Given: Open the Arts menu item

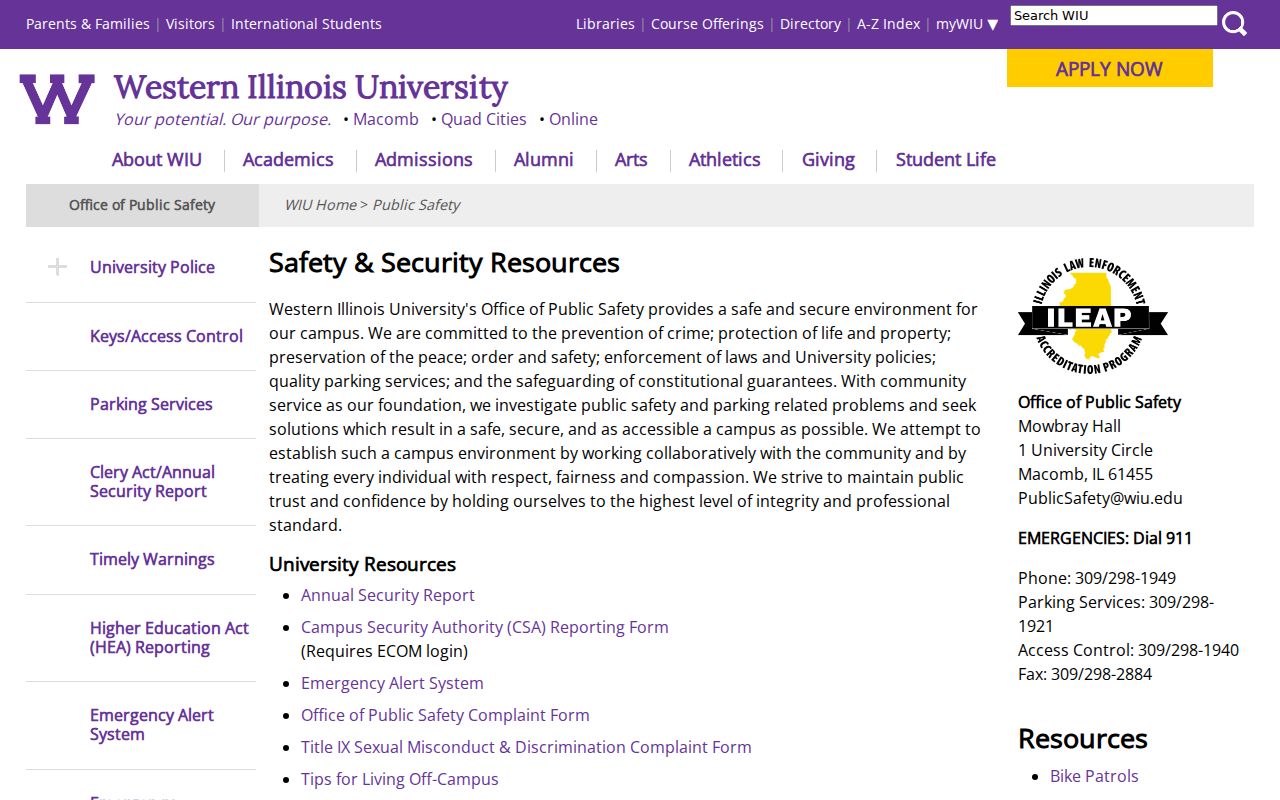Looking at the screenshot, I should click(x=631, y=160).
